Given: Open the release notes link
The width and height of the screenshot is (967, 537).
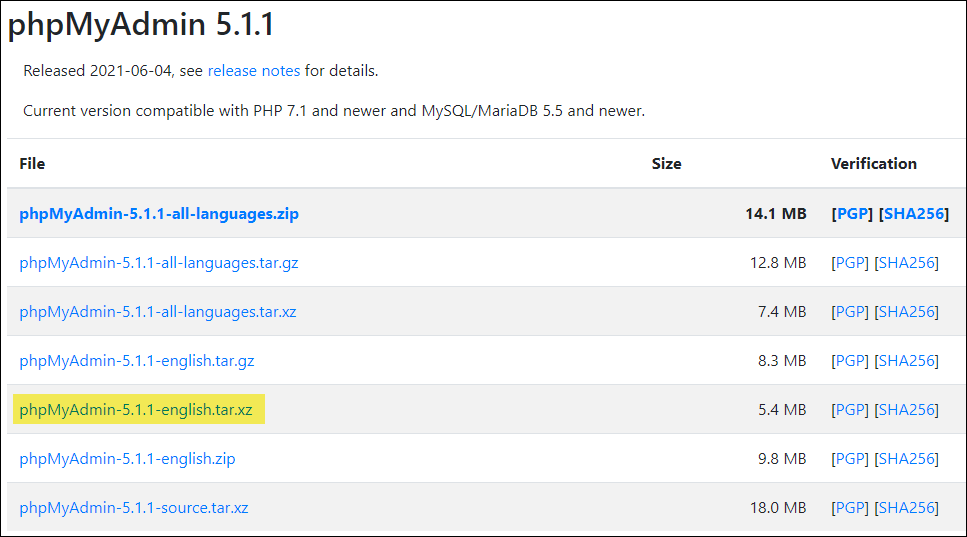Looking at the screenshot, I should click(x=253, y=71).
